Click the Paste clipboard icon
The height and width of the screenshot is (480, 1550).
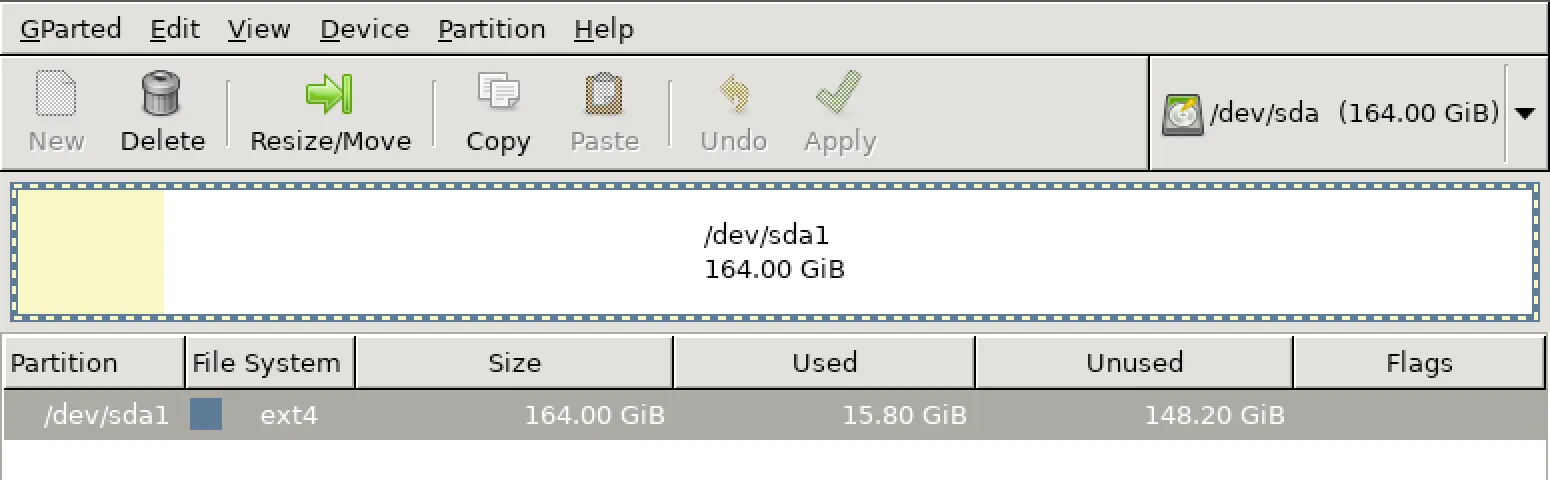tap(604, 95)
